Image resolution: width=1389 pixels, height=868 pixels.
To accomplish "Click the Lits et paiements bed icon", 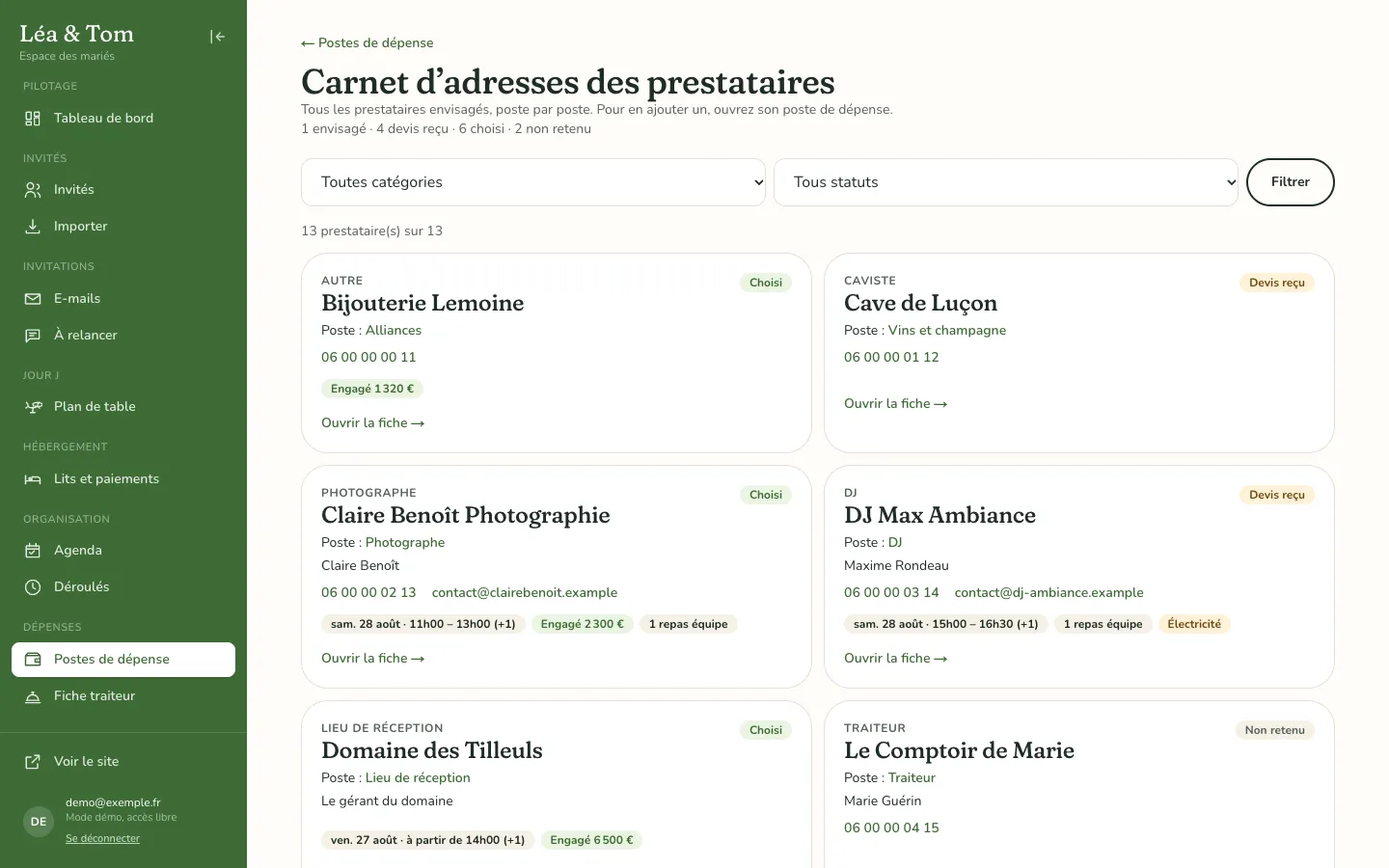I will tap(33, 479).
